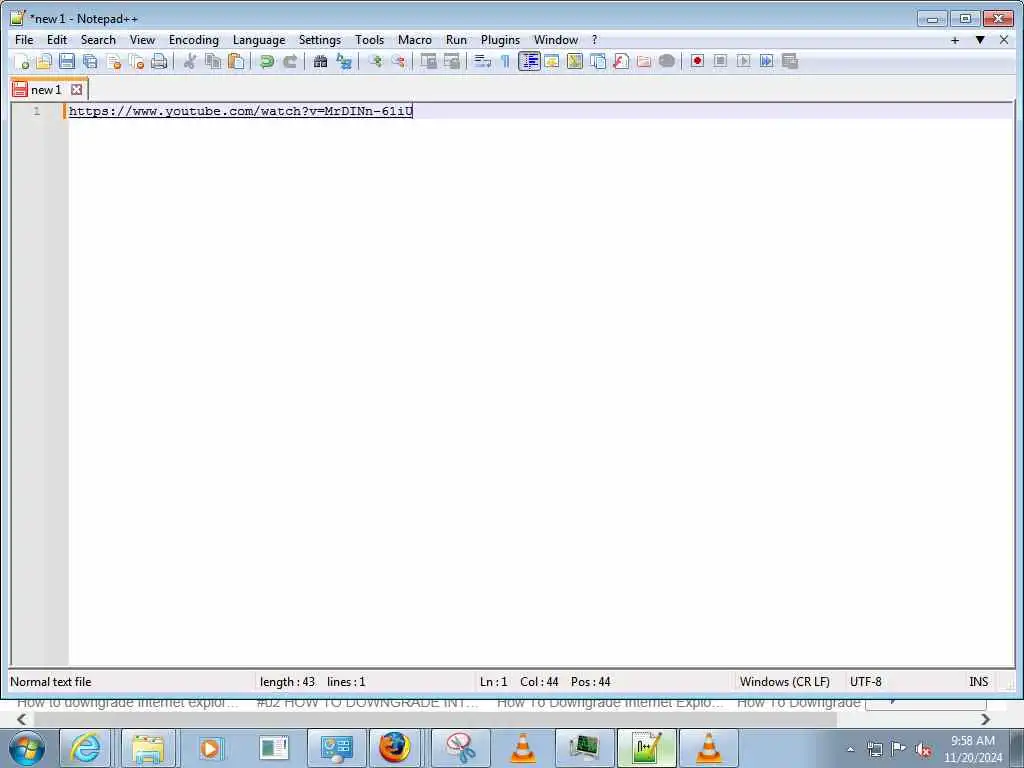The height and width of the screenshot is (768, 1024).
Task: Open the Macro menu
Action: (x=415, y=40)
